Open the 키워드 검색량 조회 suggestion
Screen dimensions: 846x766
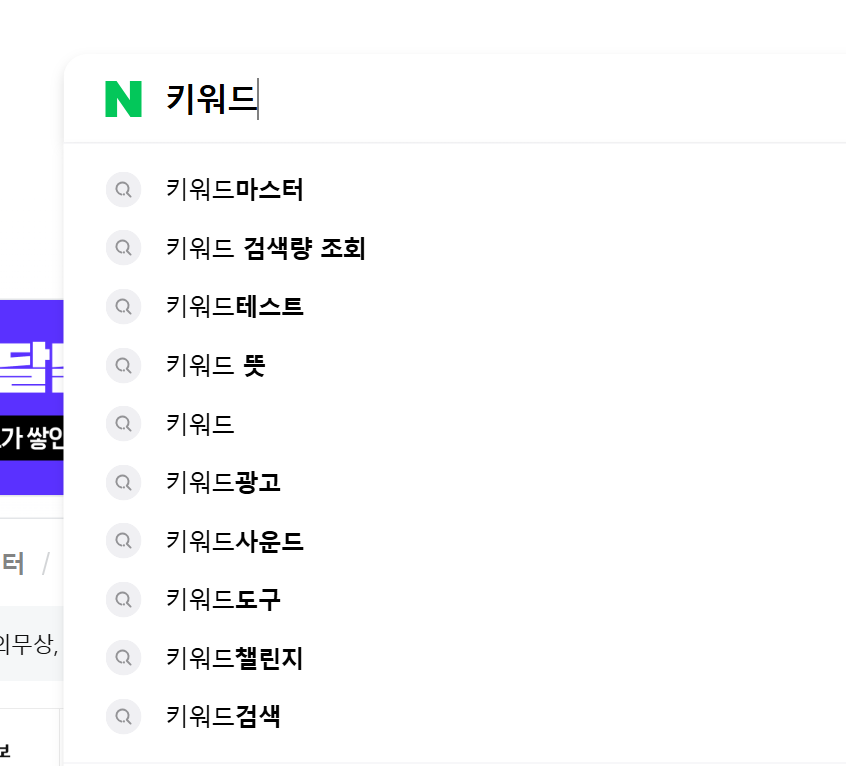[x=265, y=247]
